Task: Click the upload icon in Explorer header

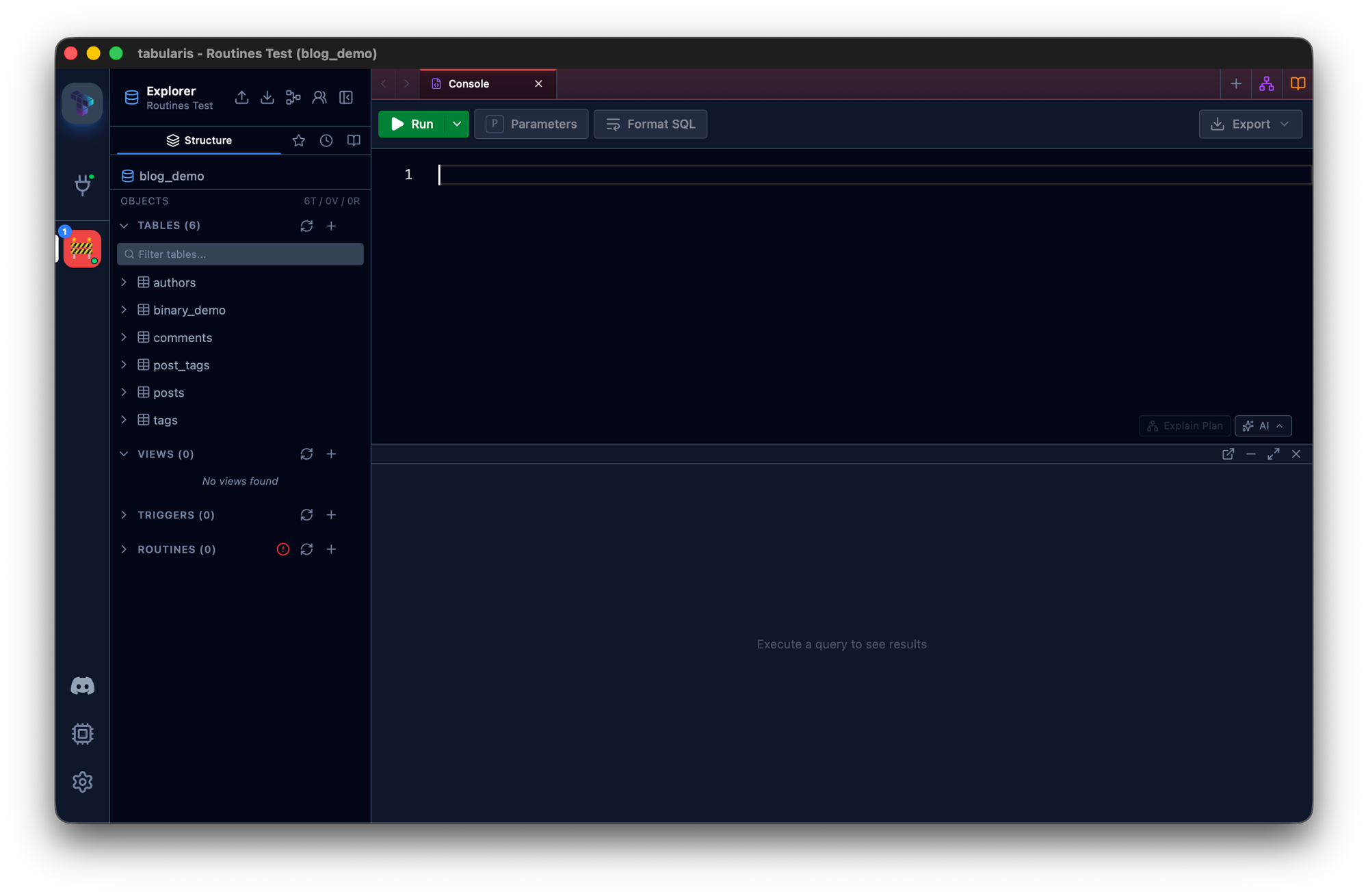Action: click(241, 98)
